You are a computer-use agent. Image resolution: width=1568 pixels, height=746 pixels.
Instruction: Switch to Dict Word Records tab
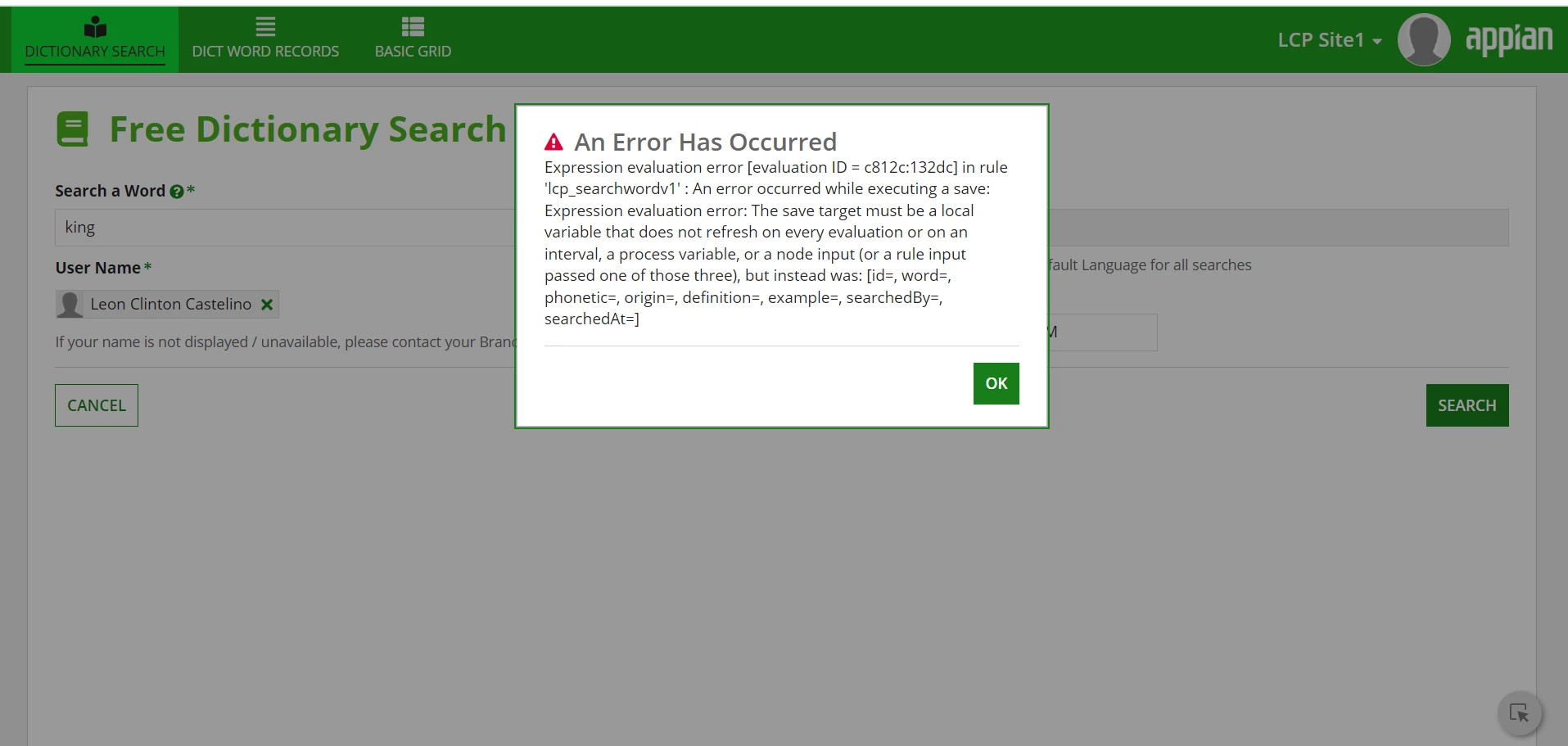point(265,39)
